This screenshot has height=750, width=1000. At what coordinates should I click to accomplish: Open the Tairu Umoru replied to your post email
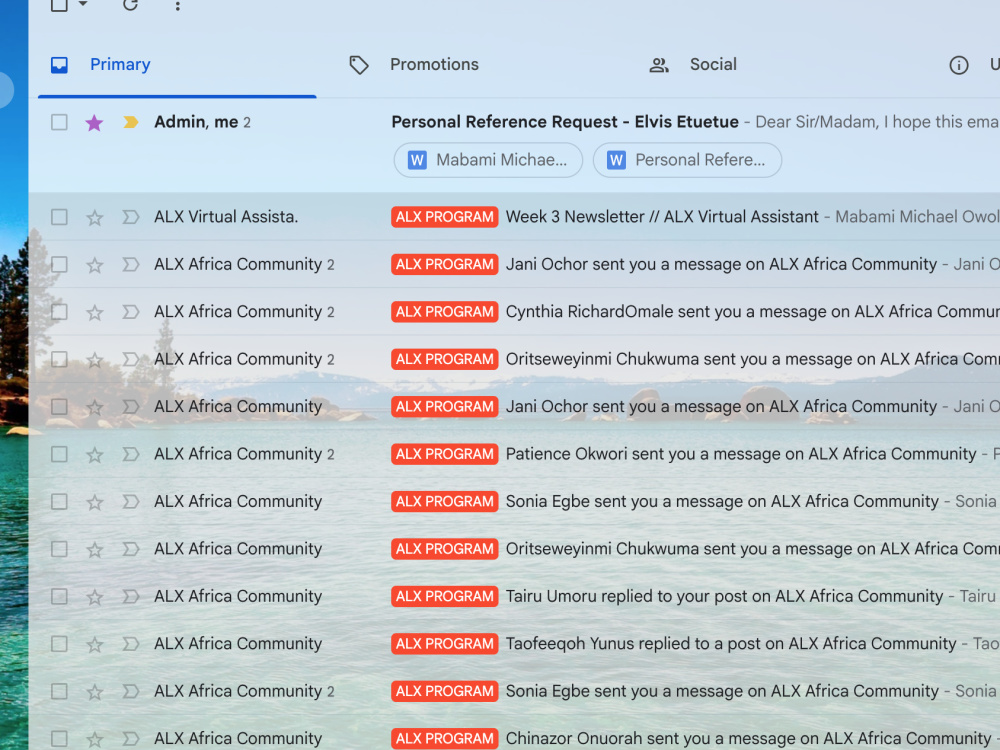[x=724, y=596]
